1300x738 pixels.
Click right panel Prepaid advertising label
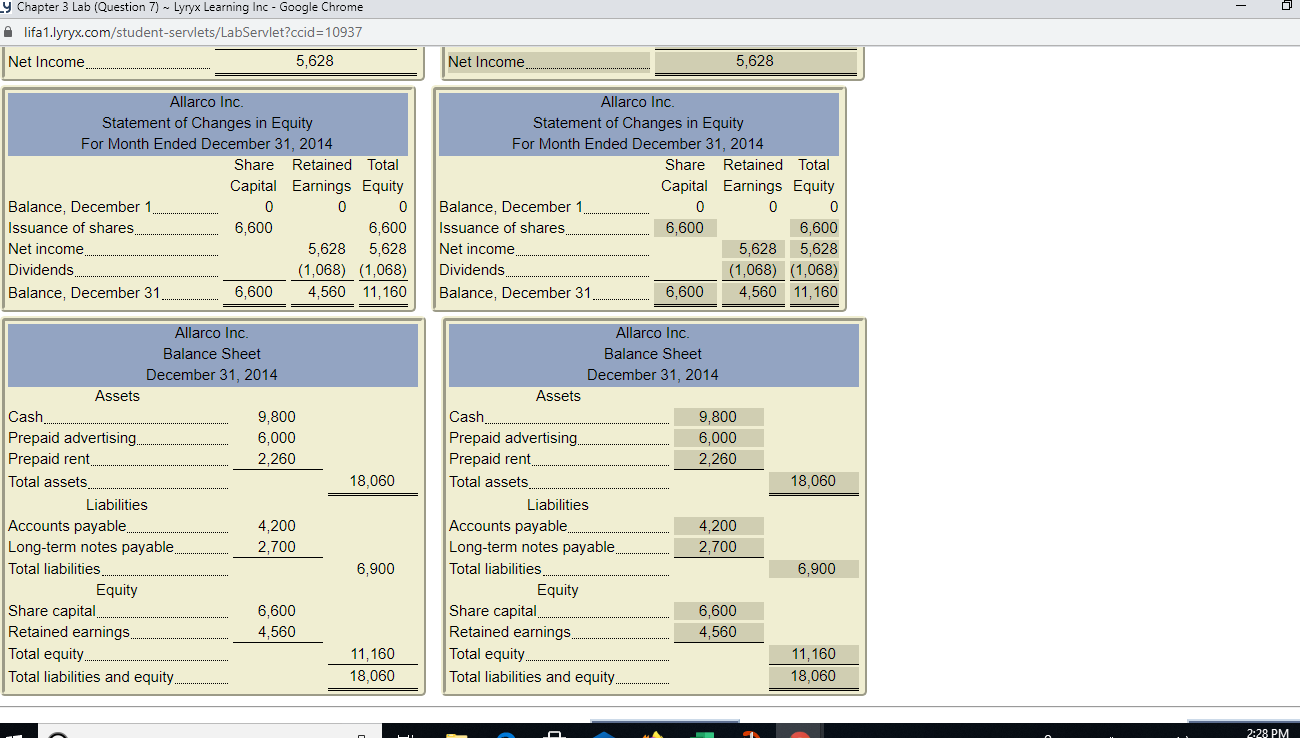click(513, 438)
